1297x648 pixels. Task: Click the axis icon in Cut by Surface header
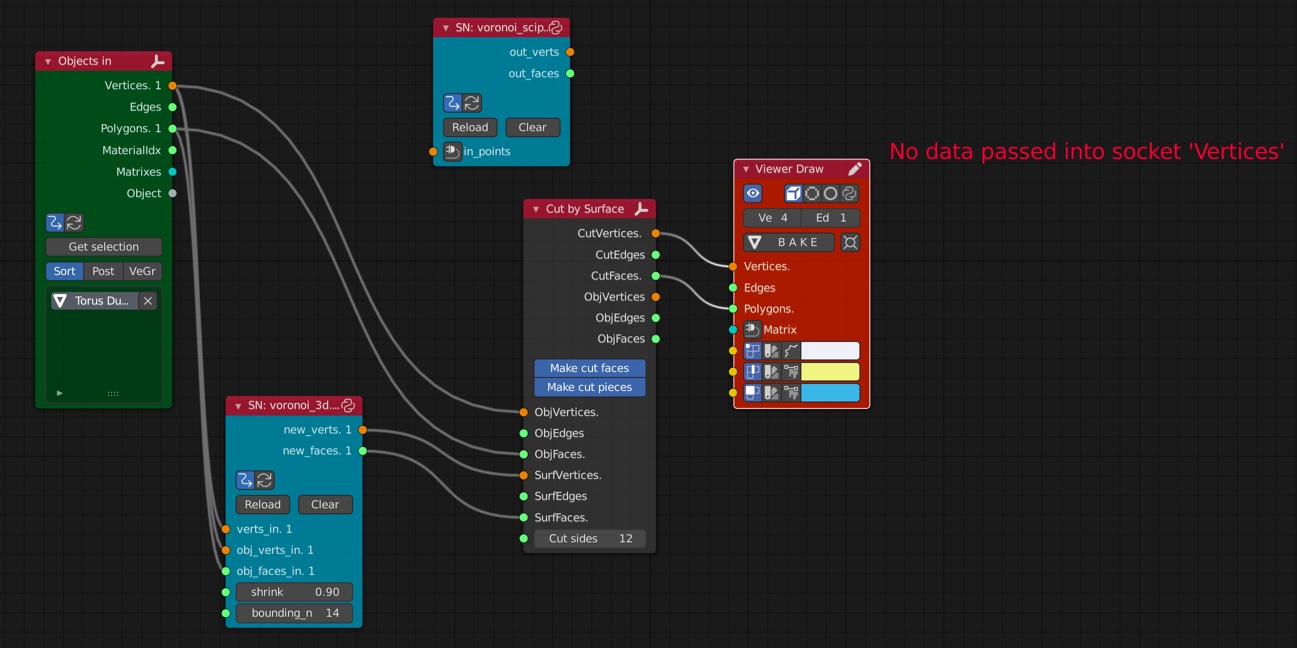[641, 209]
